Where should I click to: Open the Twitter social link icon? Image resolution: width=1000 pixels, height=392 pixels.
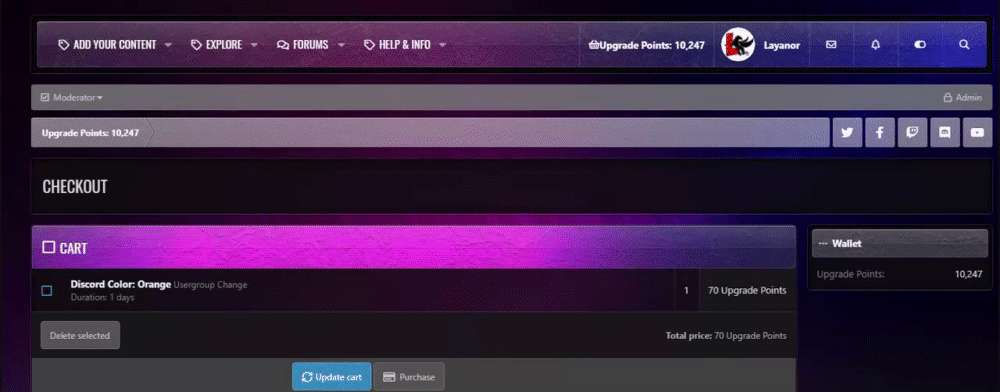point(847,133)
